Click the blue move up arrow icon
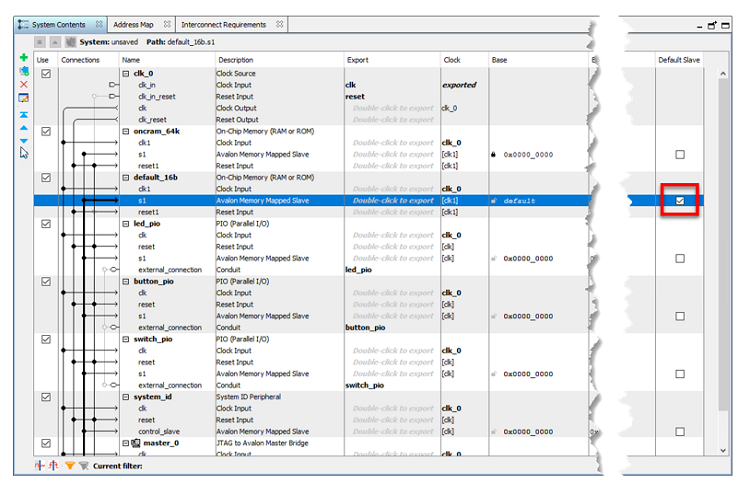Image resolution: width=750 pixels, height=495 pixels. 23,128
